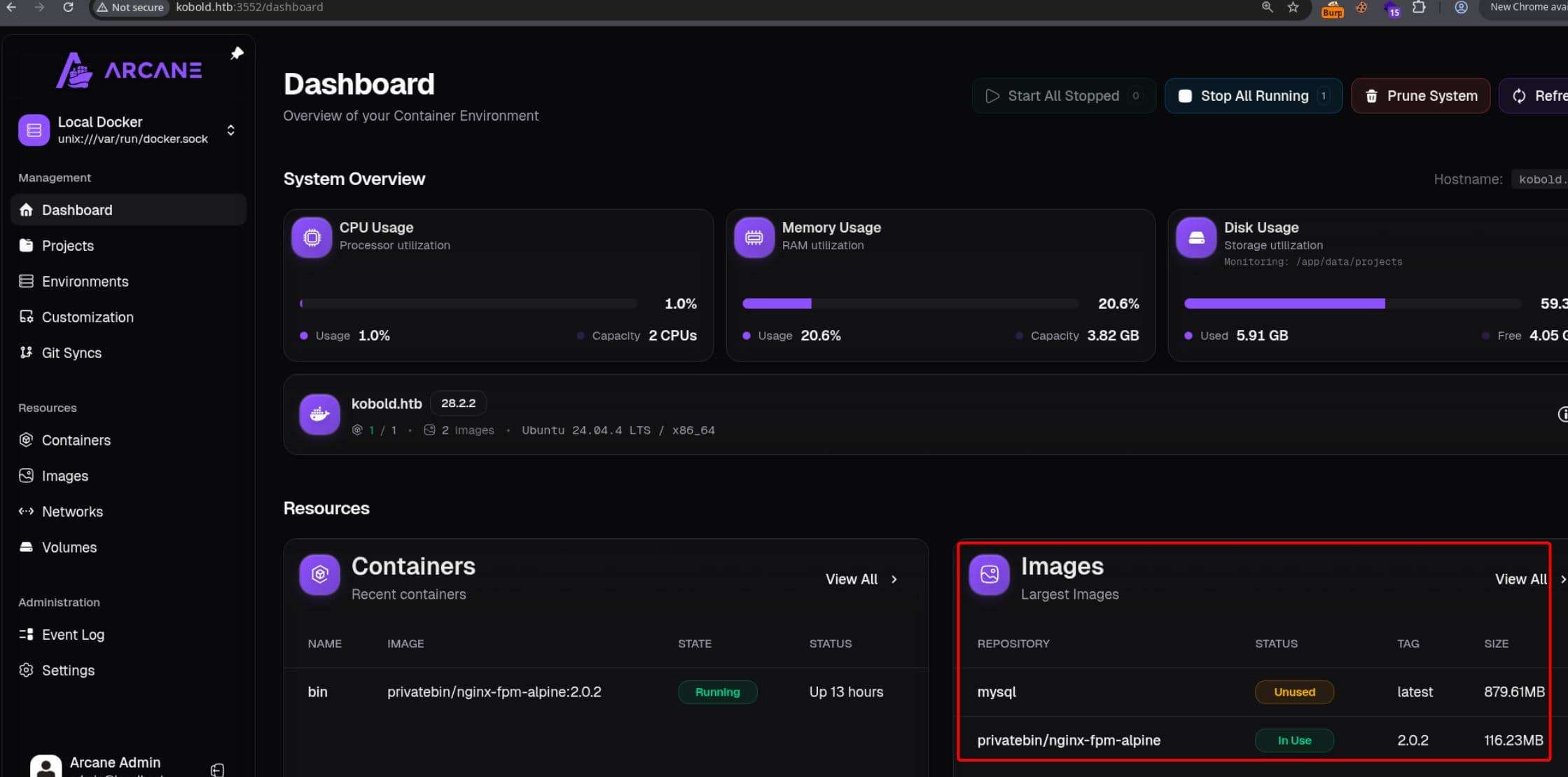Click the Arcane logo in the sidebar
The height and width of the screenshot is (777, 1568).
coord(130,70)
